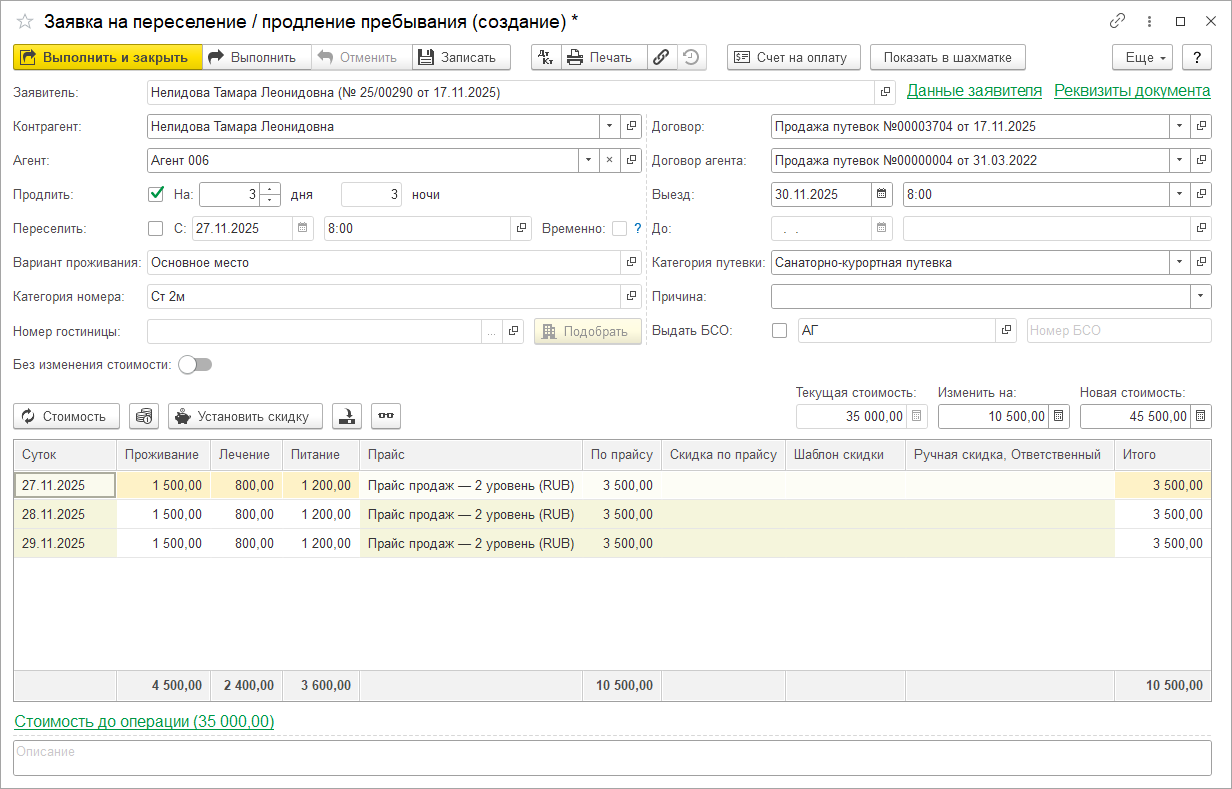Click the Дт/Кт postings icon
This screenshot has width=1232, height=789.
[546, 57]
